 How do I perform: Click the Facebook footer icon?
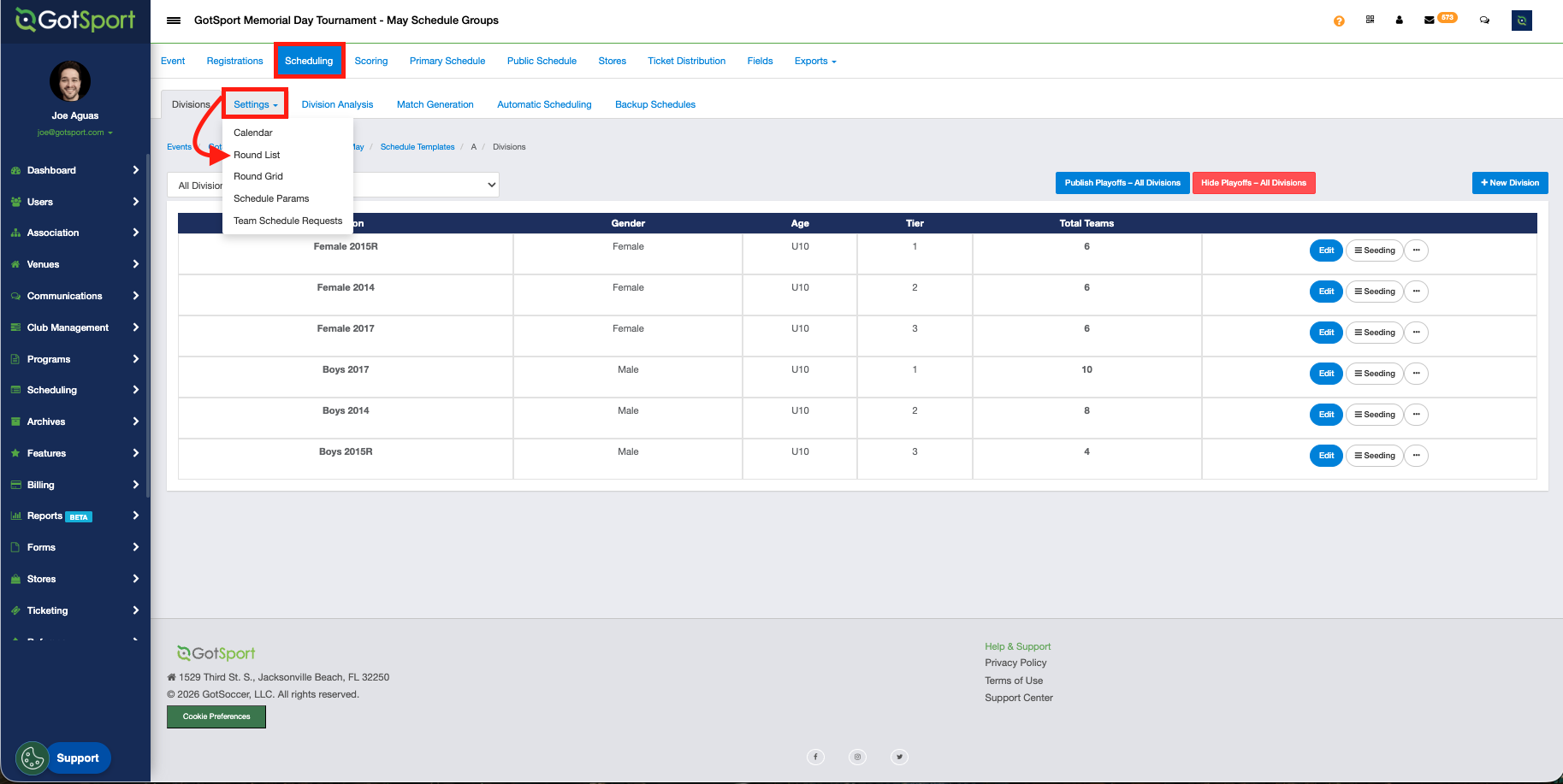coord(815,757)
